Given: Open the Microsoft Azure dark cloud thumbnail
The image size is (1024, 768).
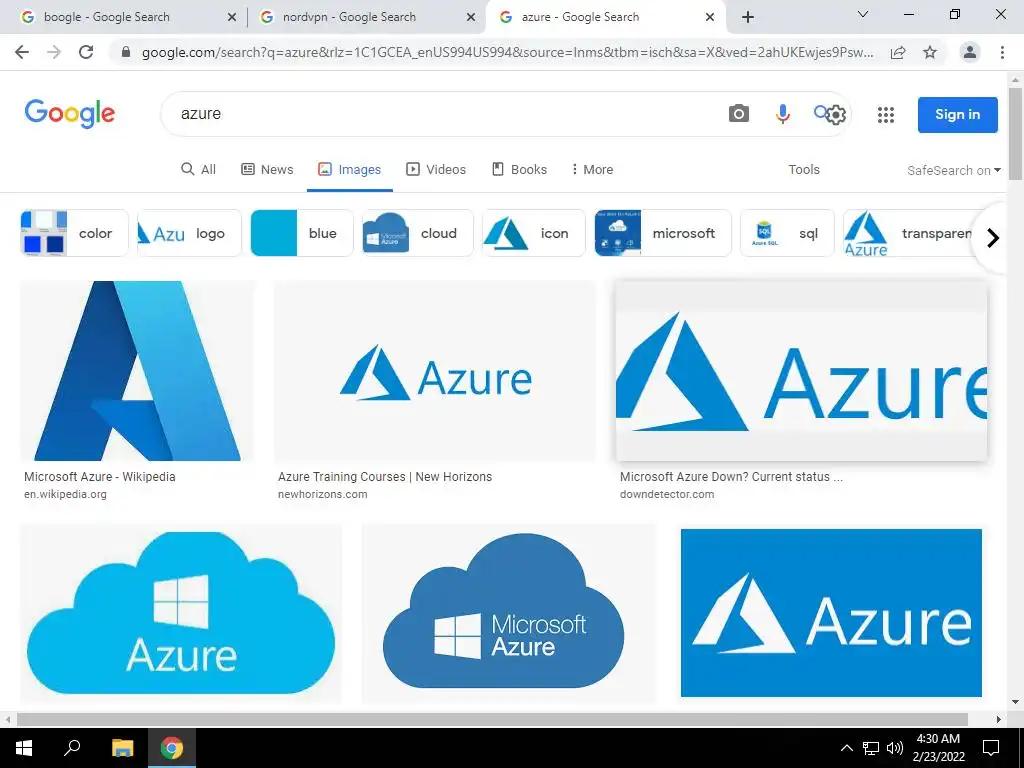Looking at the screenshot, I should point(509,613).
